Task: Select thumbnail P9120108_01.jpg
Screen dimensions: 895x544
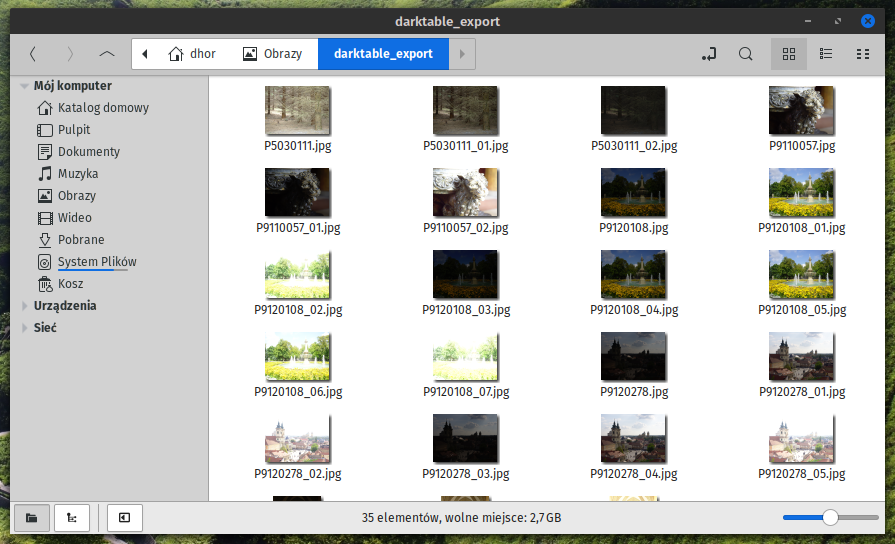Action: coord(801,192)
